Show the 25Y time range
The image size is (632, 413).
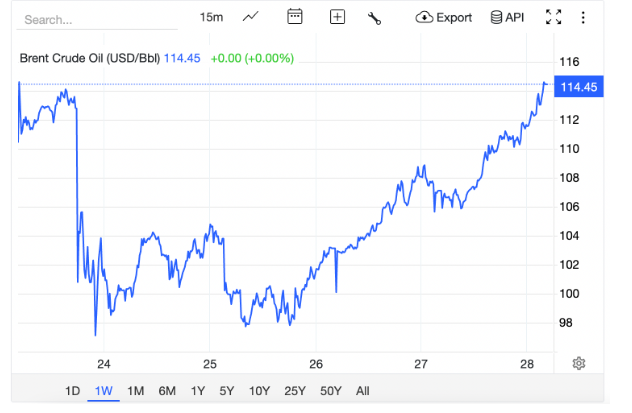295,391
